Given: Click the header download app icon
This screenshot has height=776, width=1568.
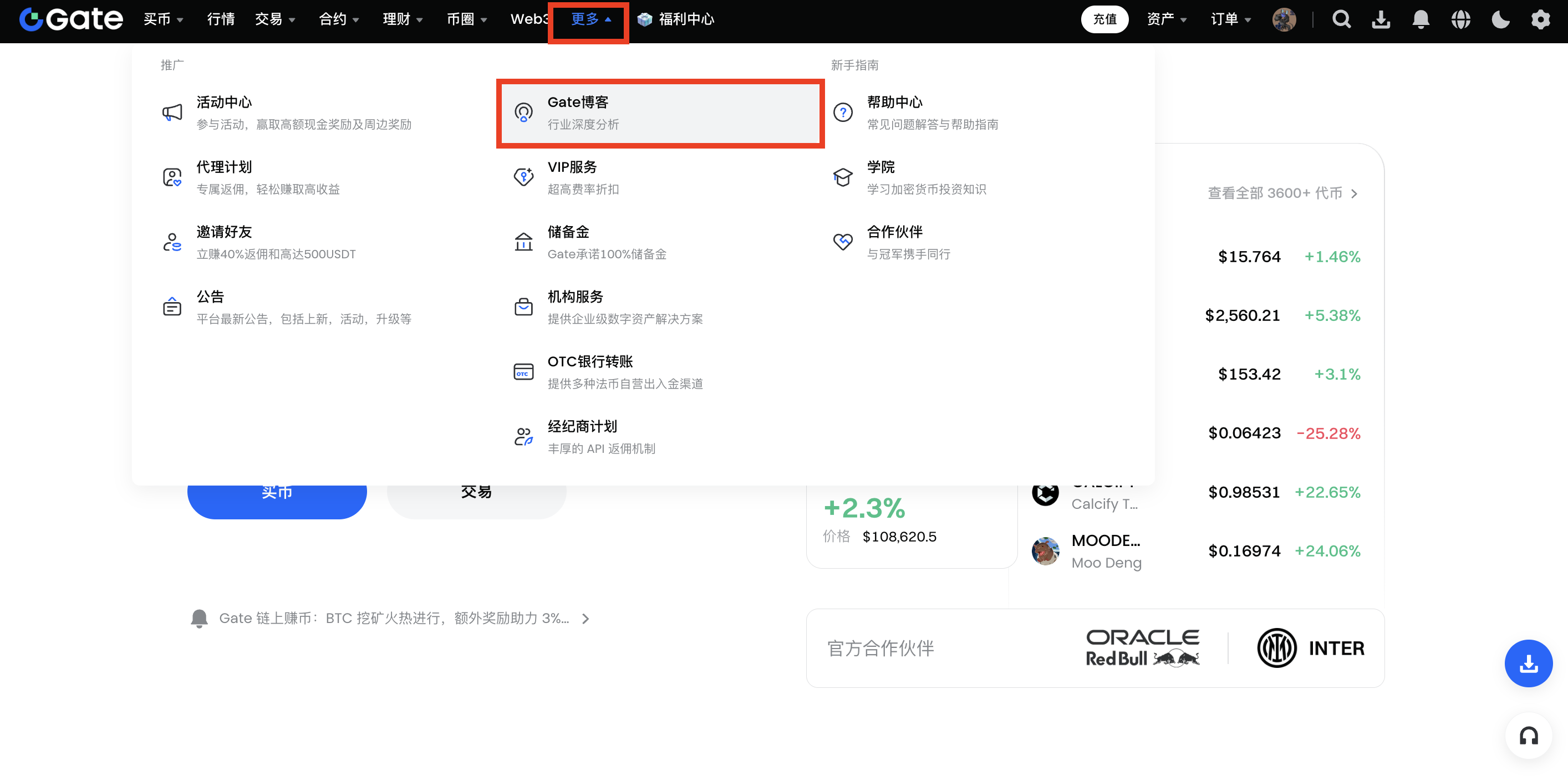Looking at the screenshot, I should pos(1381,19).
